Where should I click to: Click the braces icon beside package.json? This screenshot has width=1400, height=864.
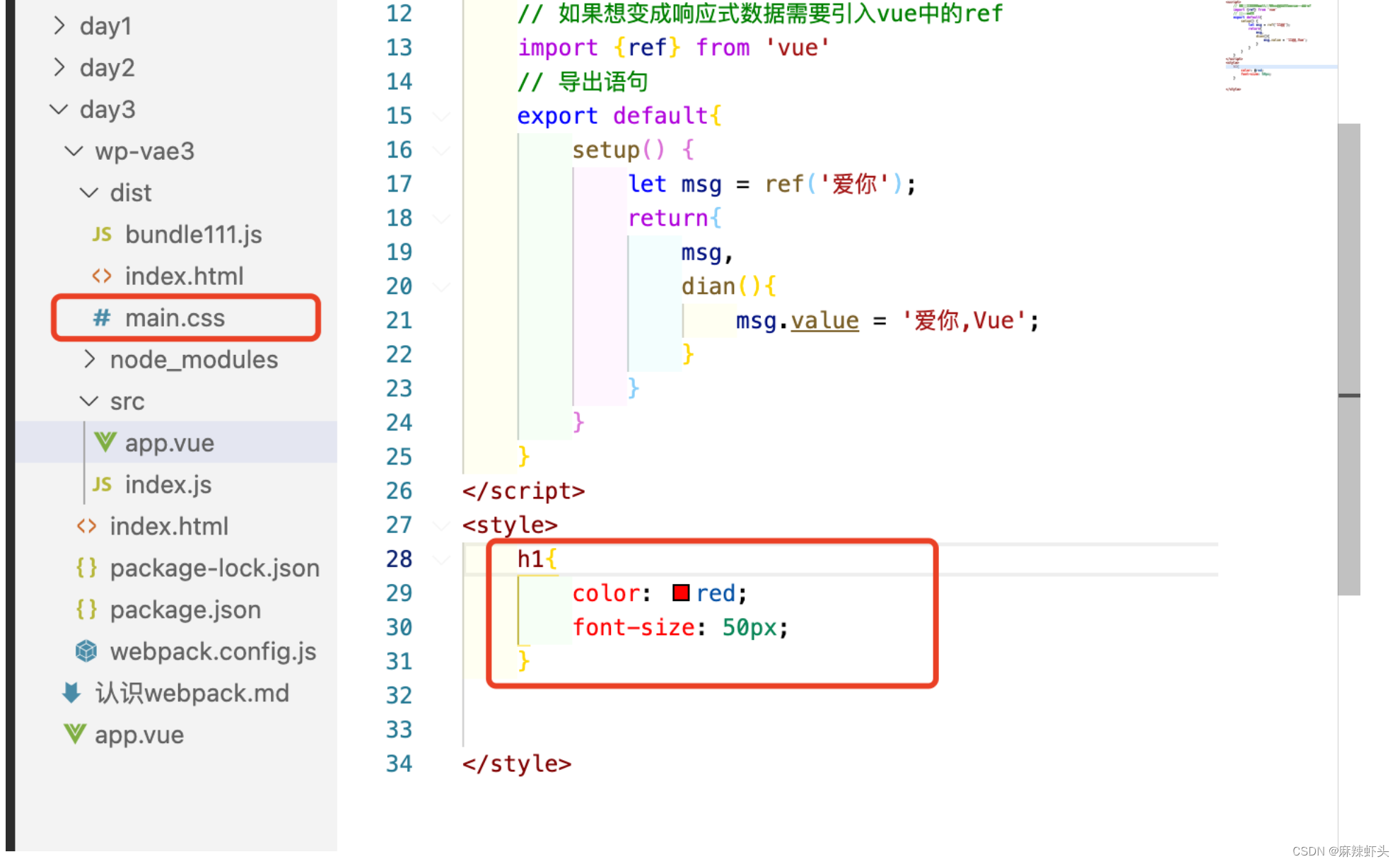(86, 609)
